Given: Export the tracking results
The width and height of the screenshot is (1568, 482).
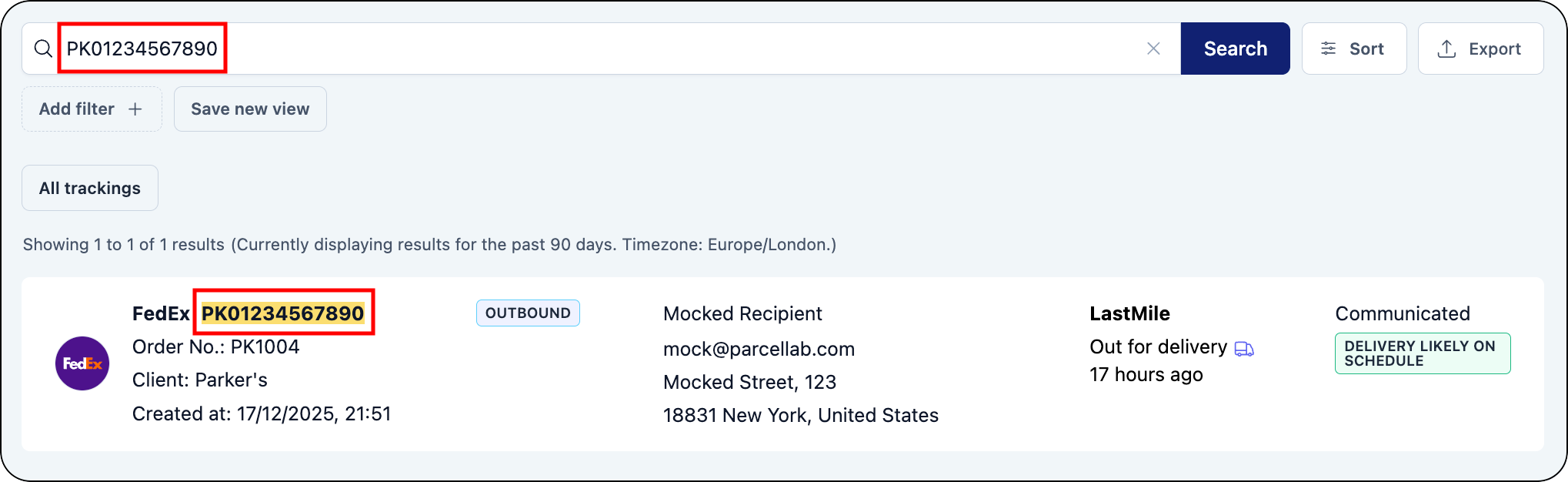Looking at the screenshot, I should point(1480,49).
